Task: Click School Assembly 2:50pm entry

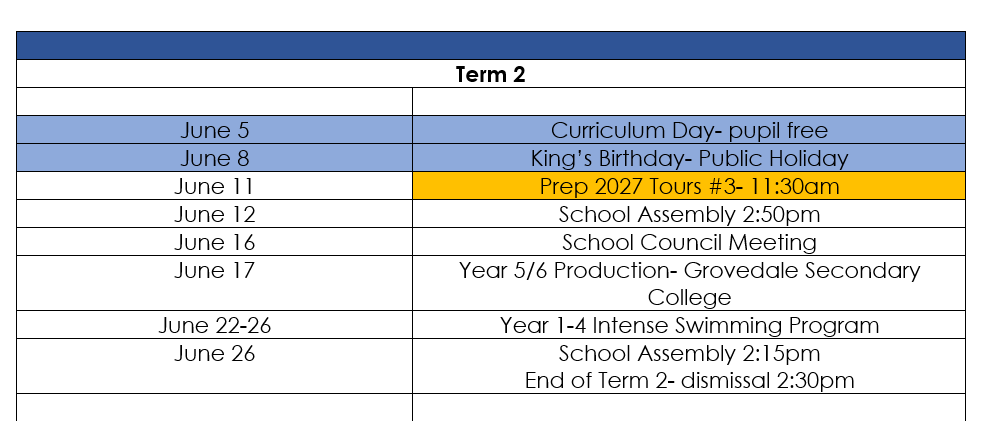Action: (x=689, y=214)
